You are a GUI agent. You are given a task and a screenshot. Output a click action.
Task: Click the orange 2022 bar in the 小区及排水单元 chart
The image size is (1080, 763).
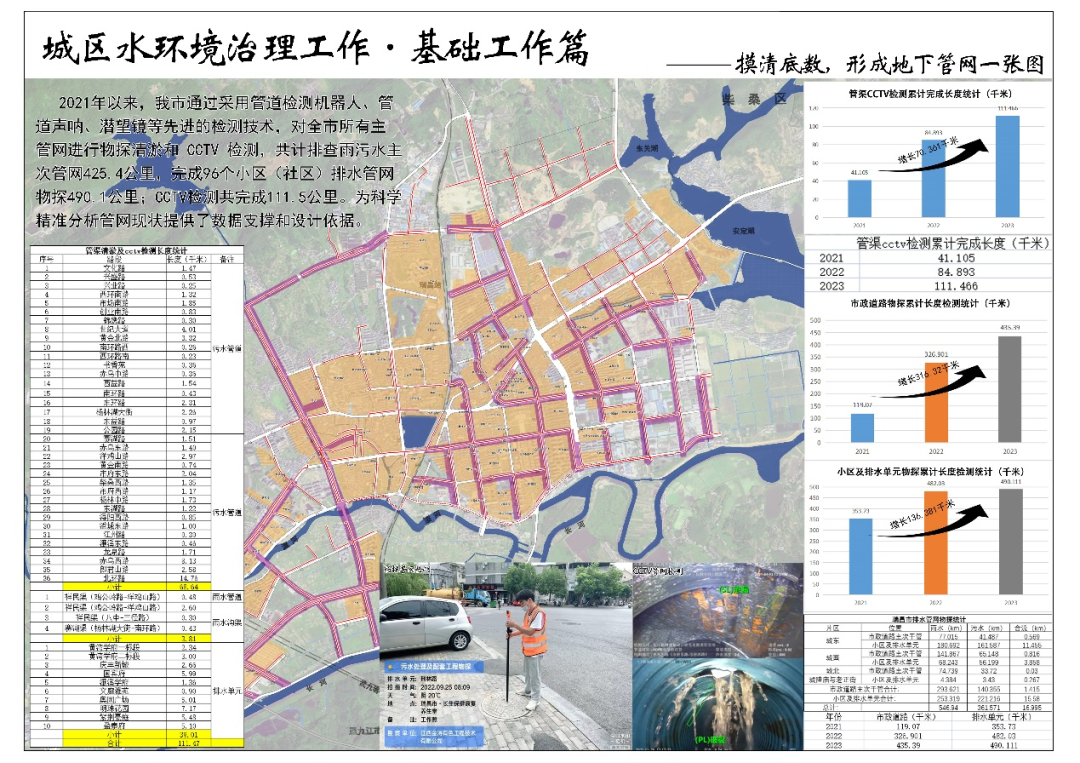[936, 543]
